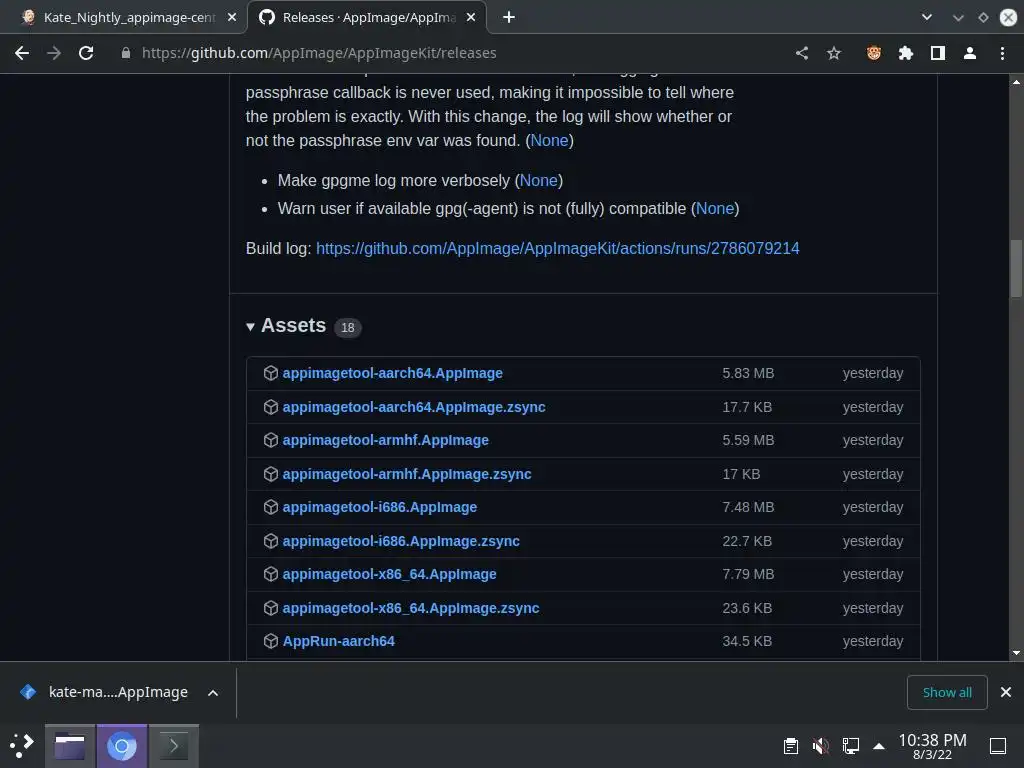
Task: Open the terminal taskbar icon
Action: click(174, 746)
